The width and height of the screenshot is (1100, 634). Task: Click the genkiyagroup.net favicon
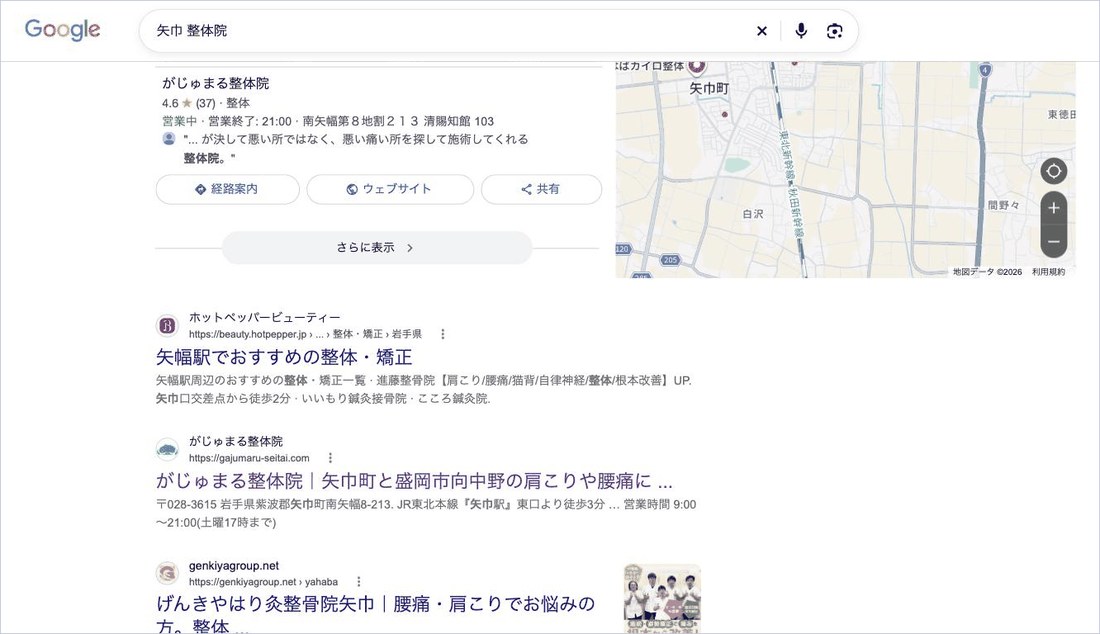(167, 574)
